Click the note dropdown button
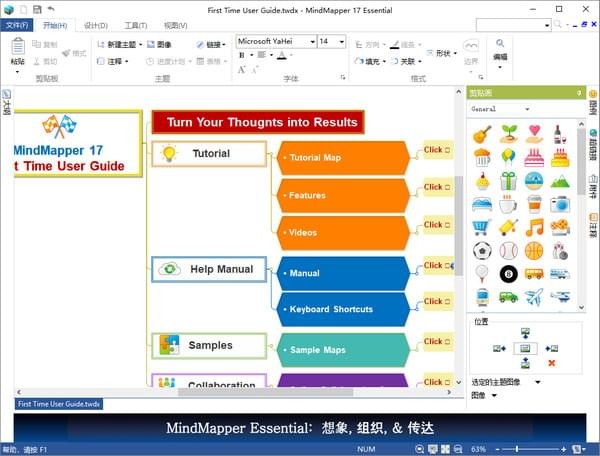This screenshot has height=456, width=600. (x=112, y=61)
